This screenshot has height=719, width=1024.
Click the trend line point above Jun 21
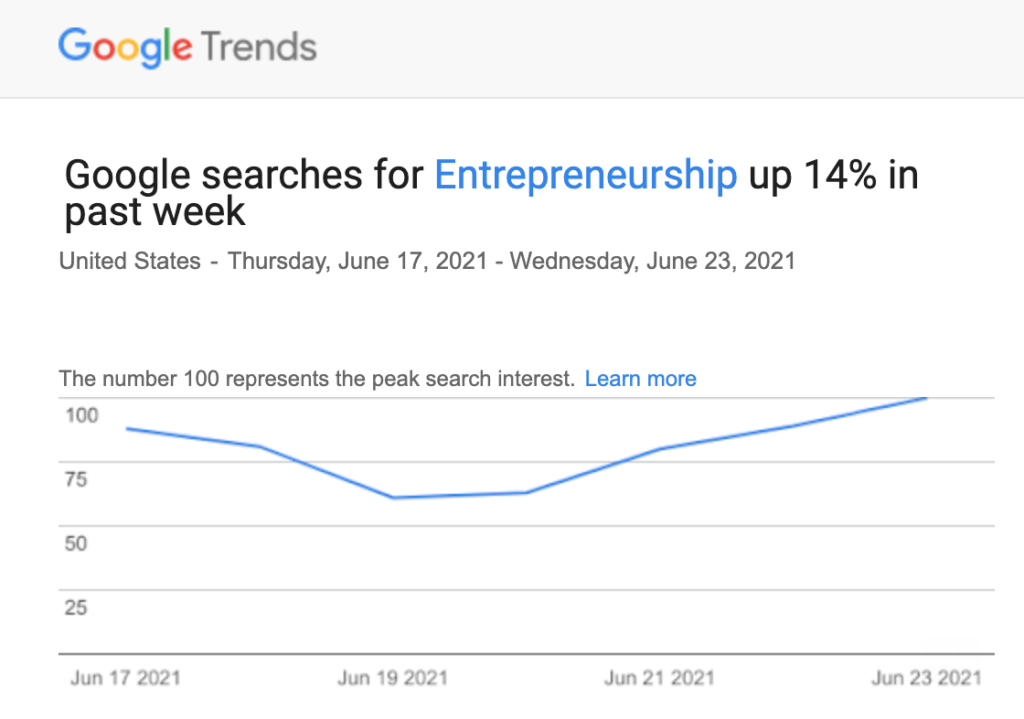coord(660,448)
